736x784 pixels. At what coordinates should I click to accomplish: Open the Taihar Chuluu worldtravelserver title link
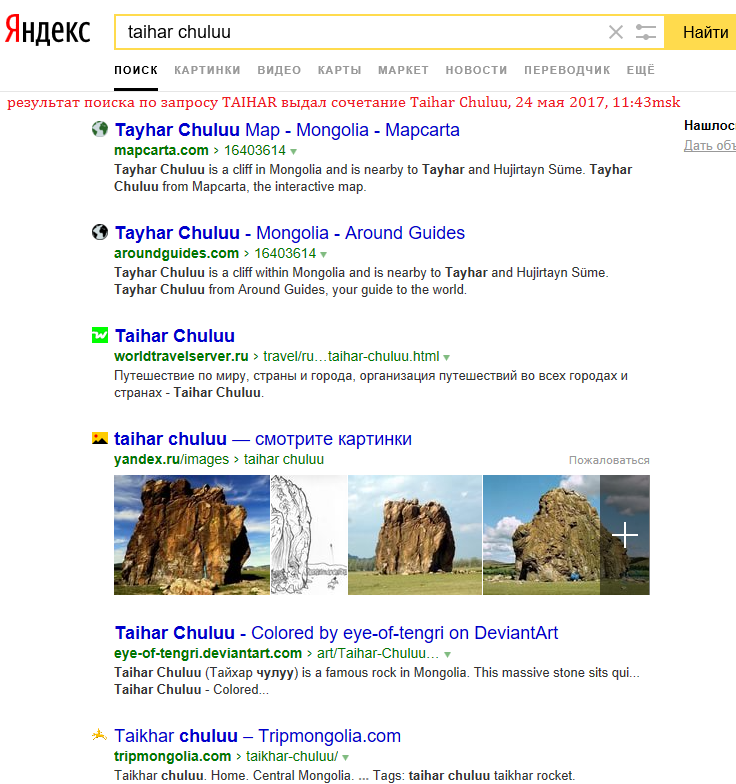click(x=174, y=336)
